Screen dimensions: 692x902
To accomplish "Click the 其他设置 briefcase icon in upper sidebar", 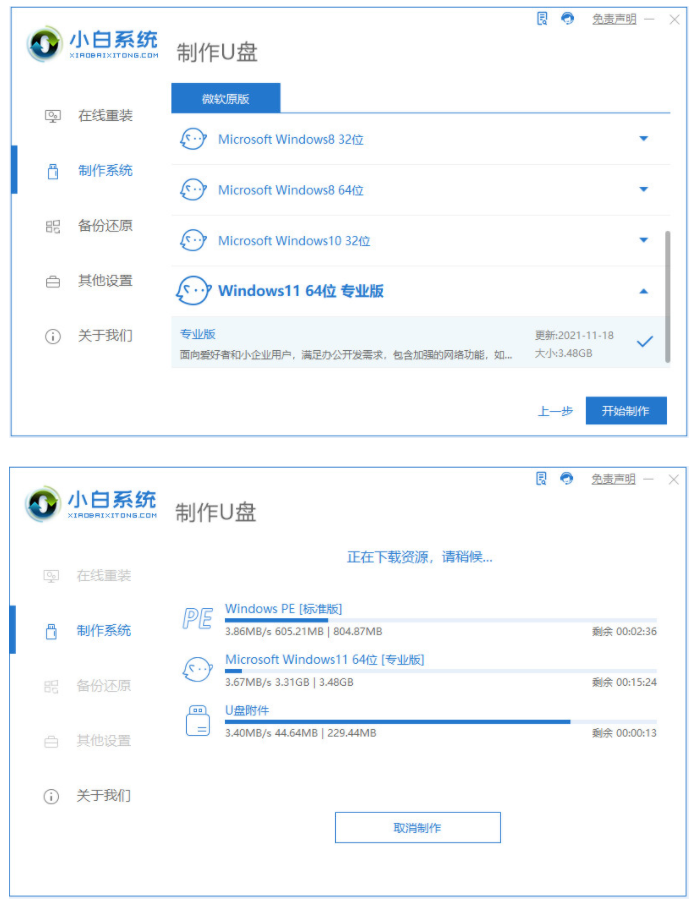I will (53, 281).
